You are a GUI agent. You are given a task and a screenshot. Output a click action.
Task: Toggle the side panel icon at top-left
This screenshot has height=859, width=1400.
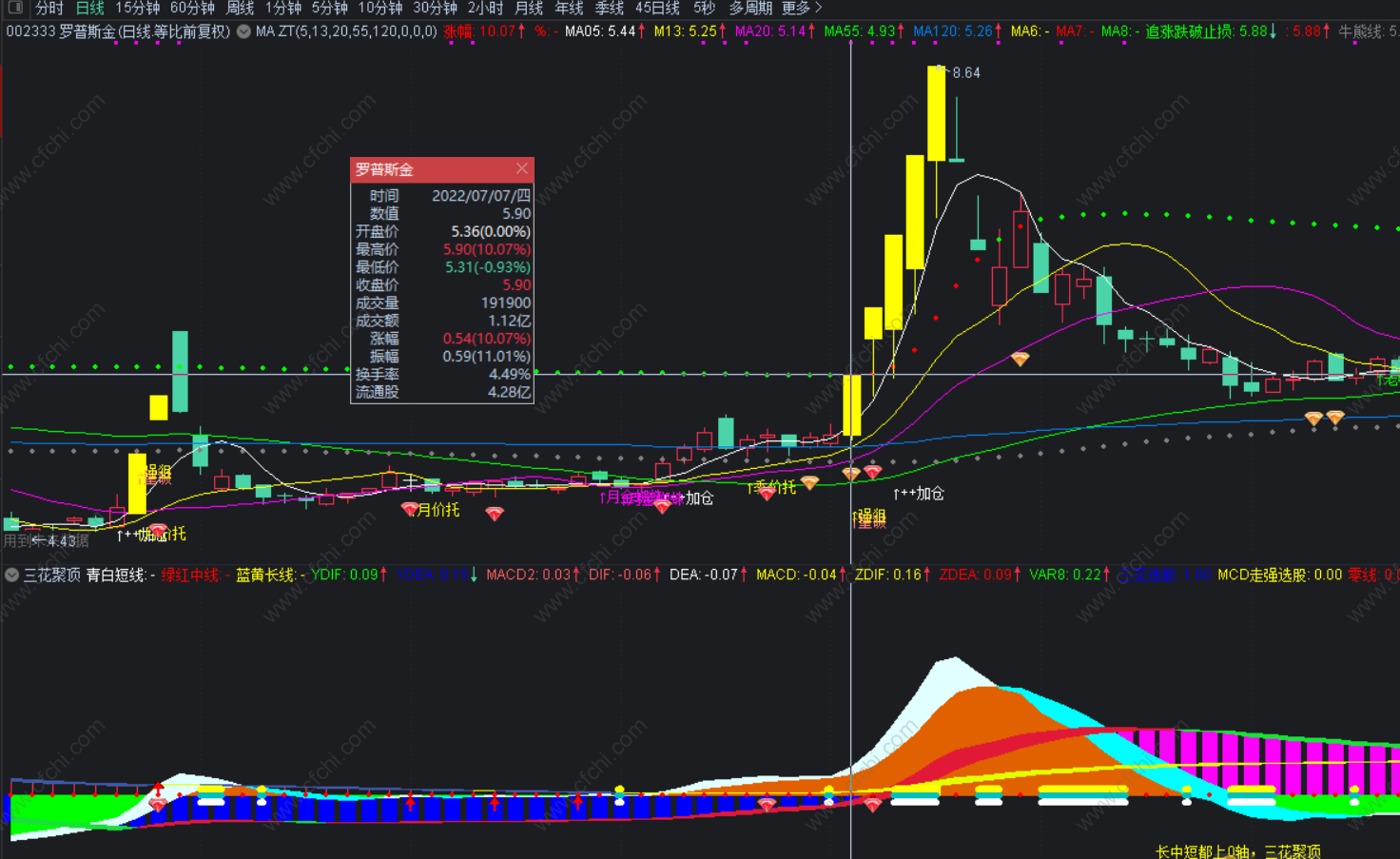coord(14,8)
